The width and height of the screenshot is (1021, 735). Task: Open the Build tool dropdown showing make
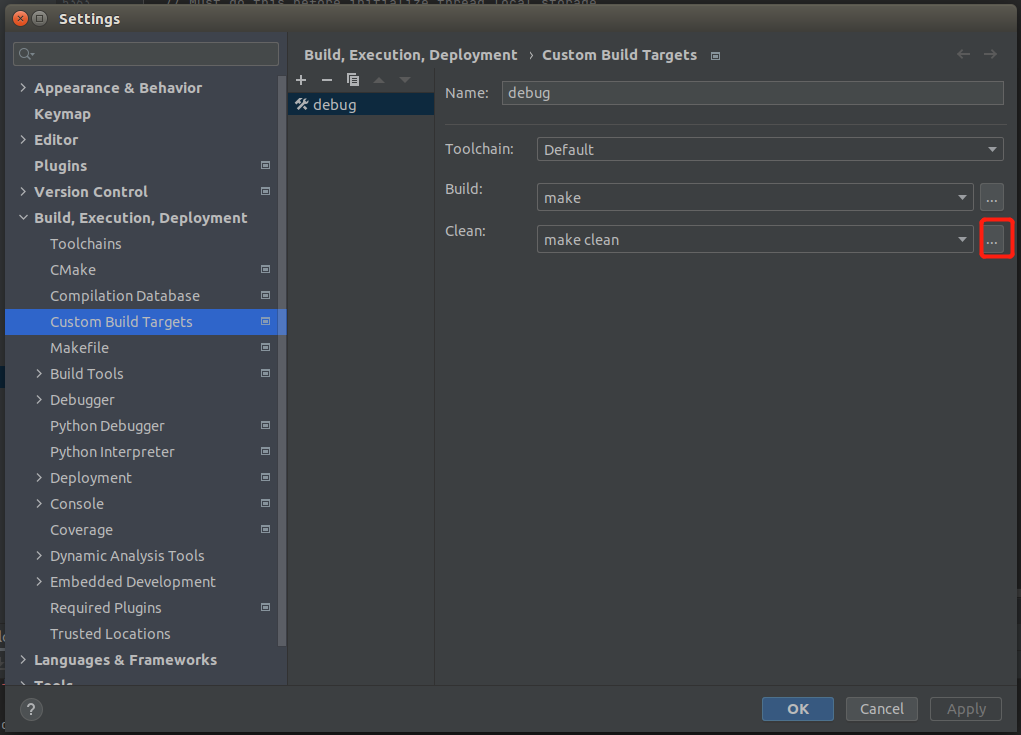(755, 197)
